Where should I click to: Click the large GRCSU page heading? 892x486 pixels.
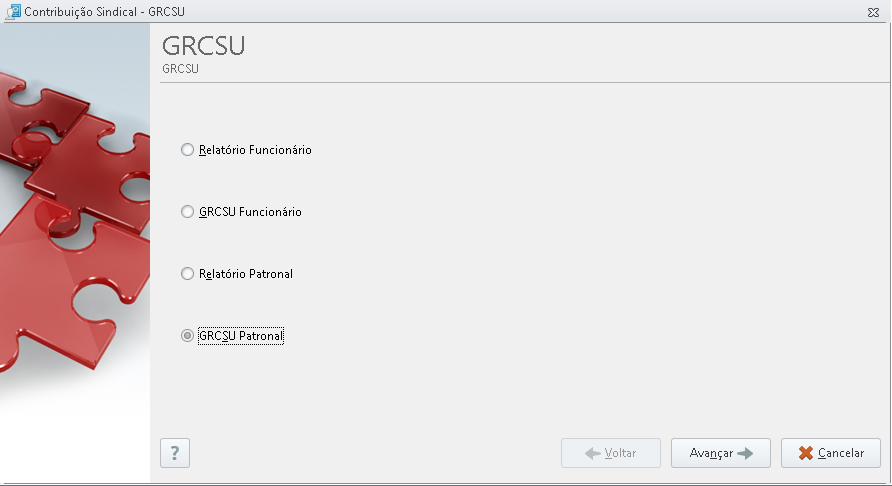coord(204,46)
